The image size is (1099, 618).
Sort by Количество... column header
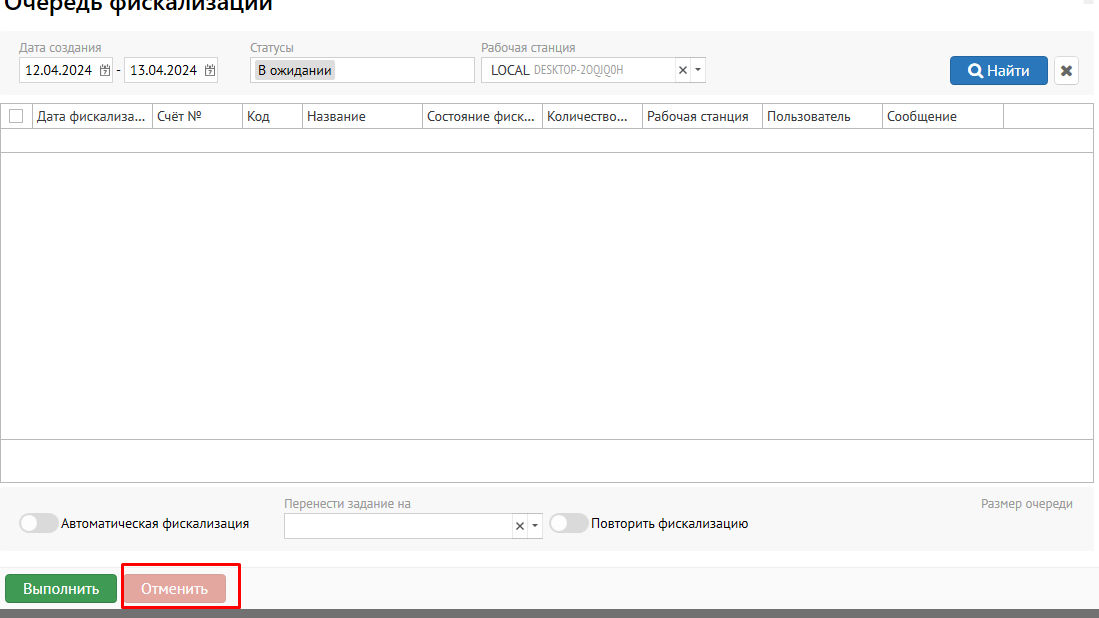[592, 116]
